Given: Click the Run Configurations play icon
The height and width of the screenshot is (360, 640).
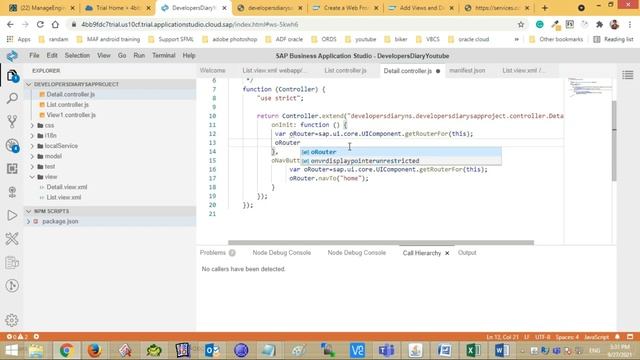Looking at the screenshot, I should (12, 216).
